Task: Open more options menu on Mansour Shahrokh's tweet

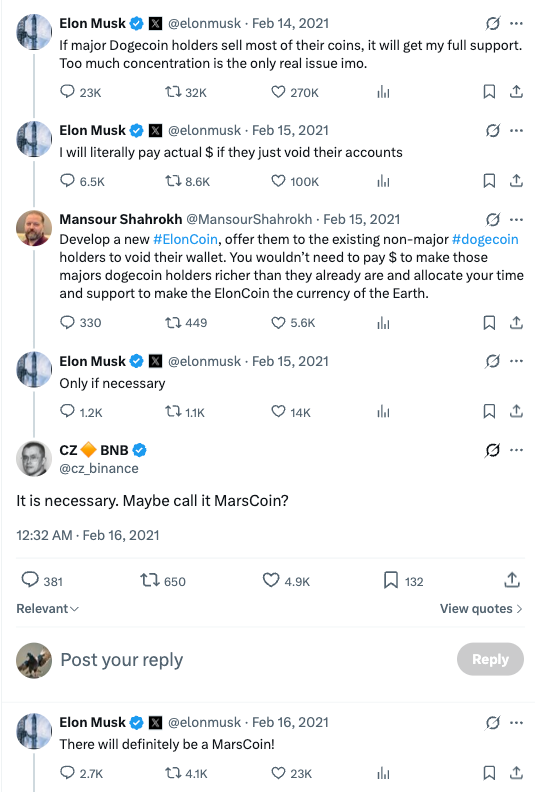Action: click(x=516, y=219)
